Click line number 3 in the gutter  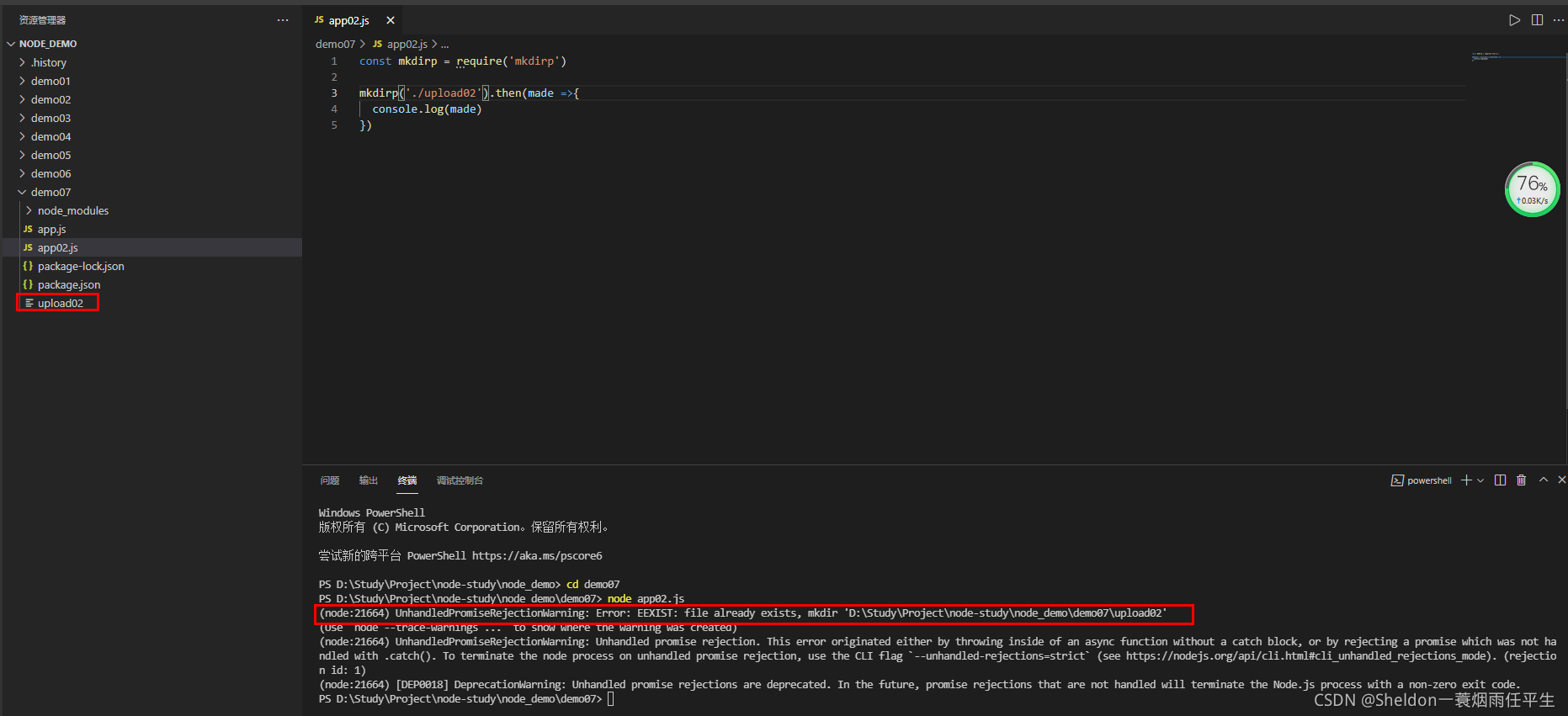334,93
